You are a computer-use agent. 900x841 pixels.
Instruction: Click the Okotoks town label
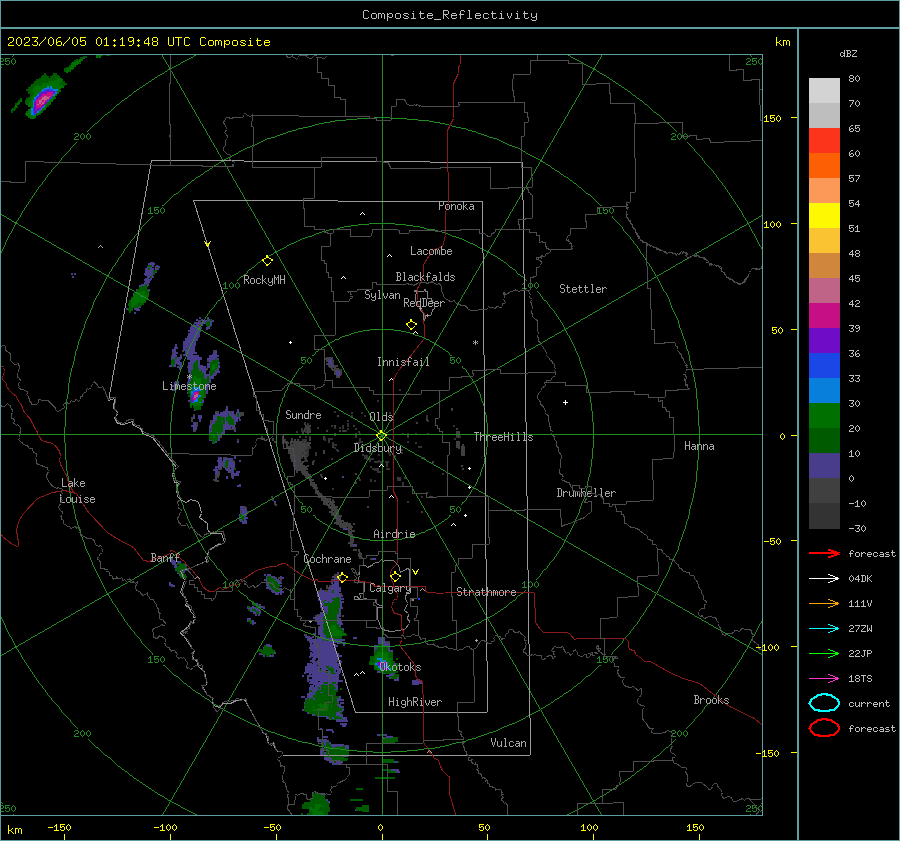(400, 667)
